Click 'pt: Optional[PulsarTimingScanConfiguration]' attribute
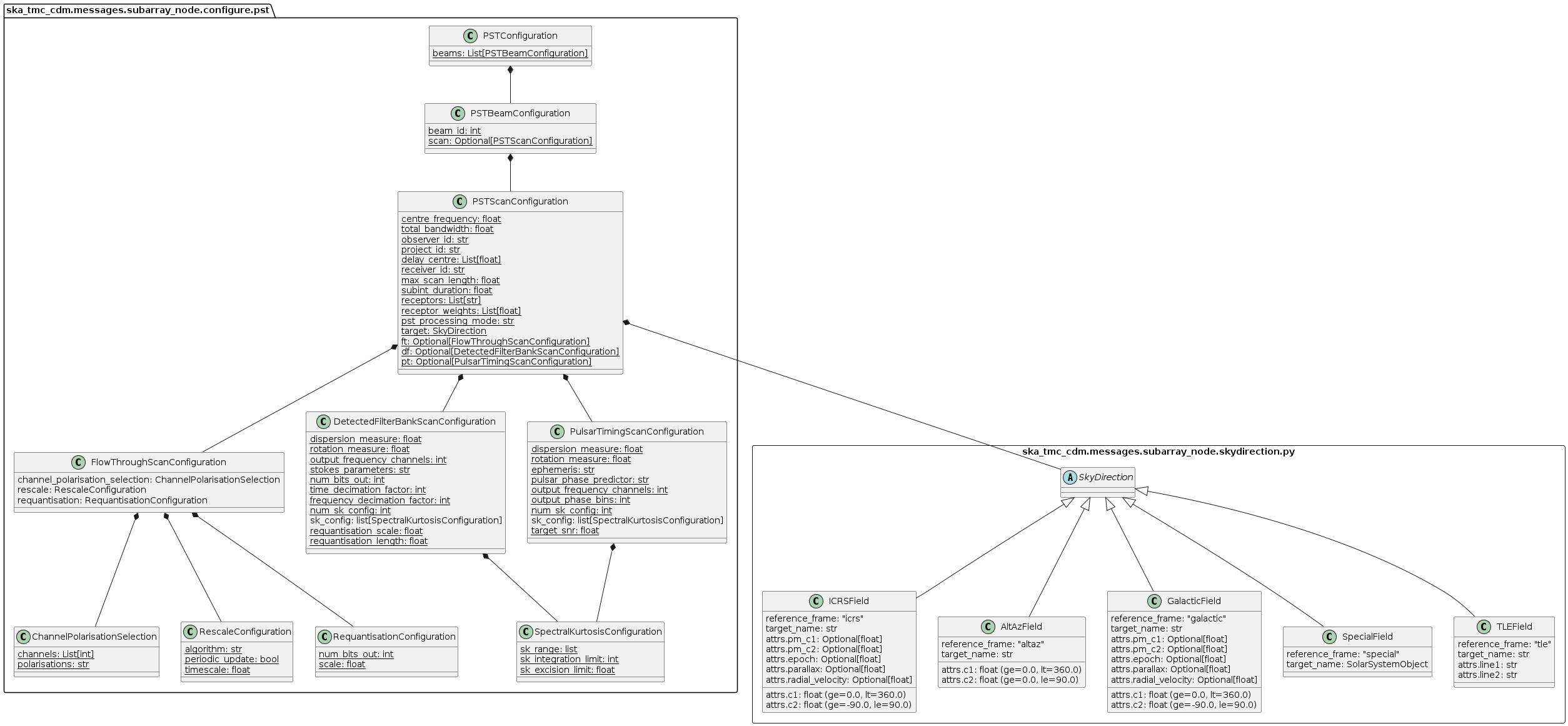Screen dimensions: 1568x726 pos(496,362)
